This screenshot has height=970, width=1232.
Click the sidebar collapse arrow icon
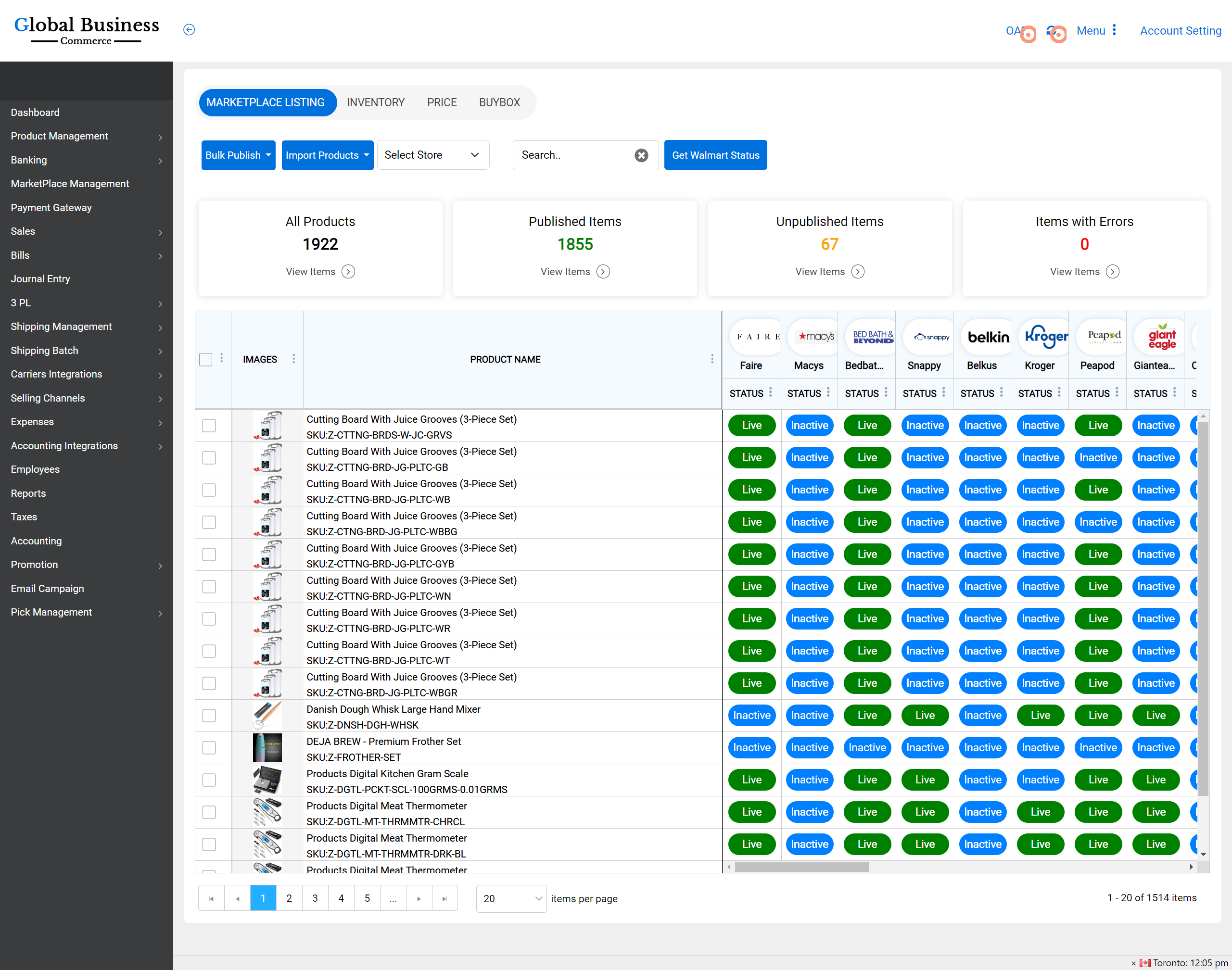pyautogui.click(x=189, y=29)
